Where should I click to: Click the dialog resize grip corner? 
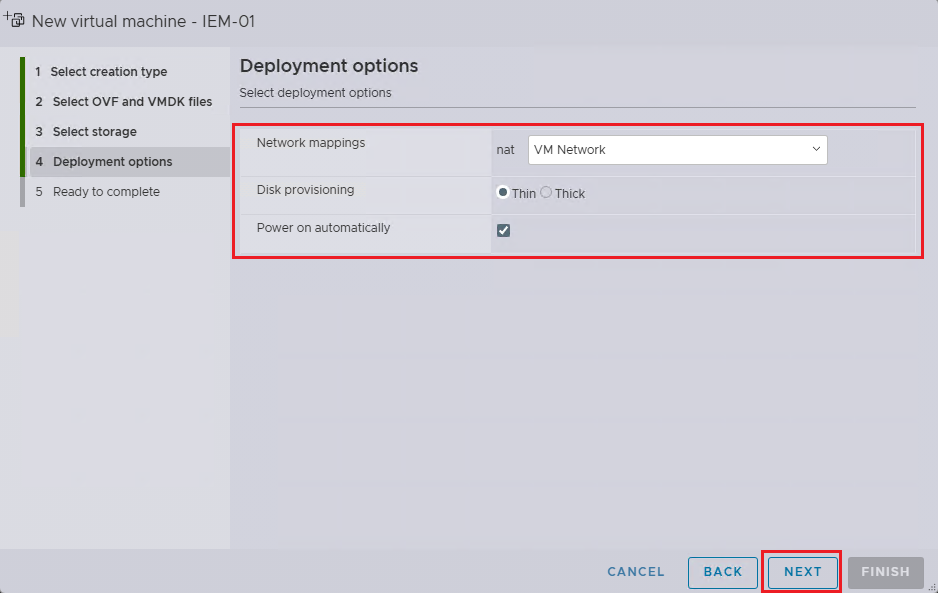tap(932, 587)
